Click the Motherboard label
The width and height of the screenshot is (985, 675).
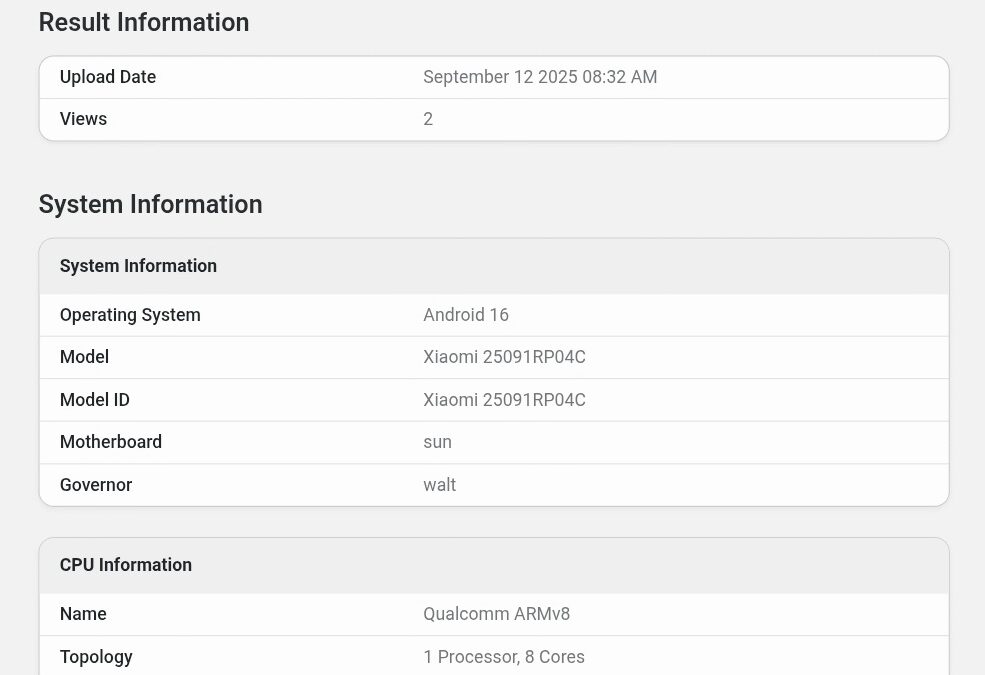pyautogui.click(x=111, y=442)
